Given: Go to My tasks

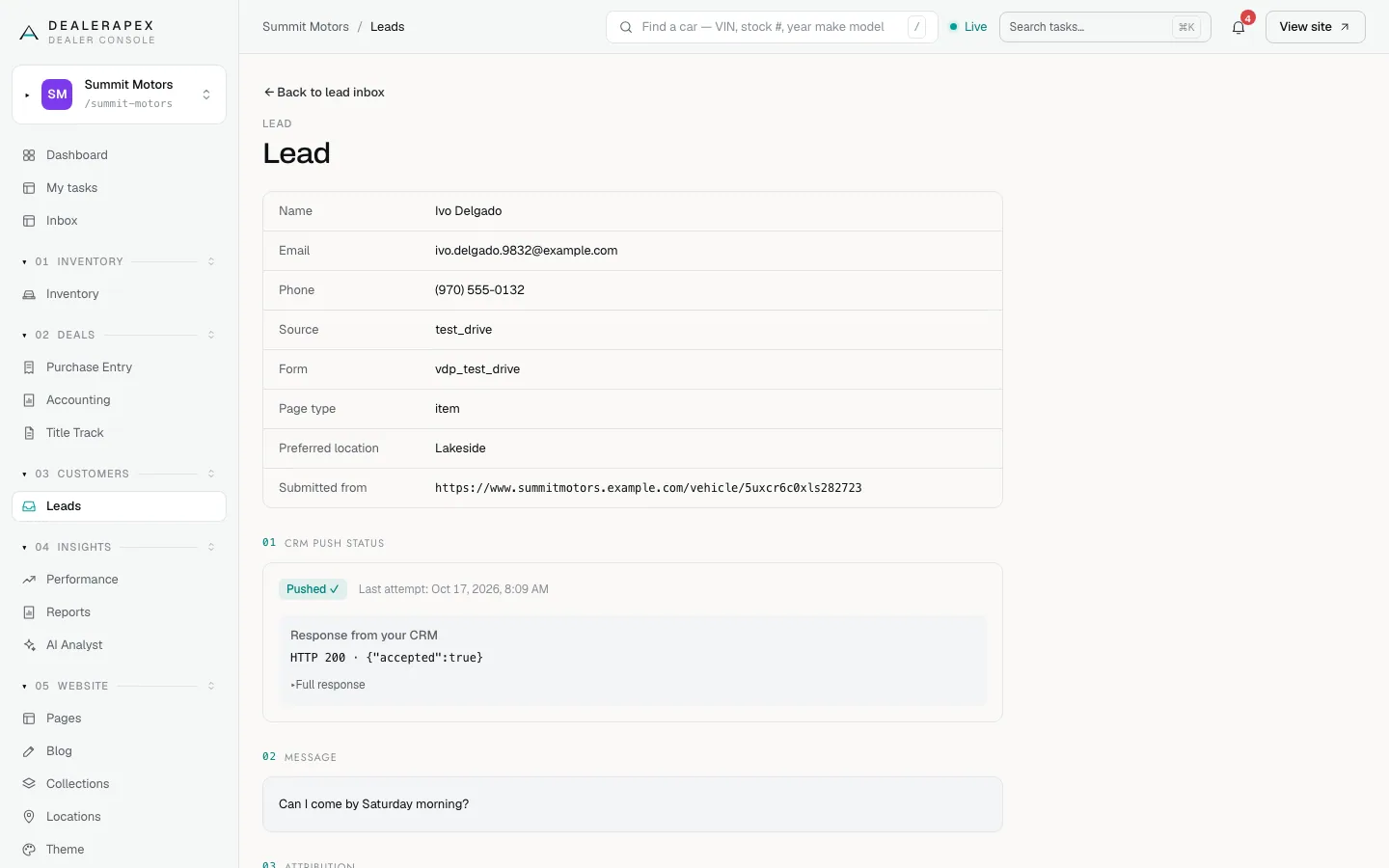Looking at the screenshot, I should click(x=119, y=188).
